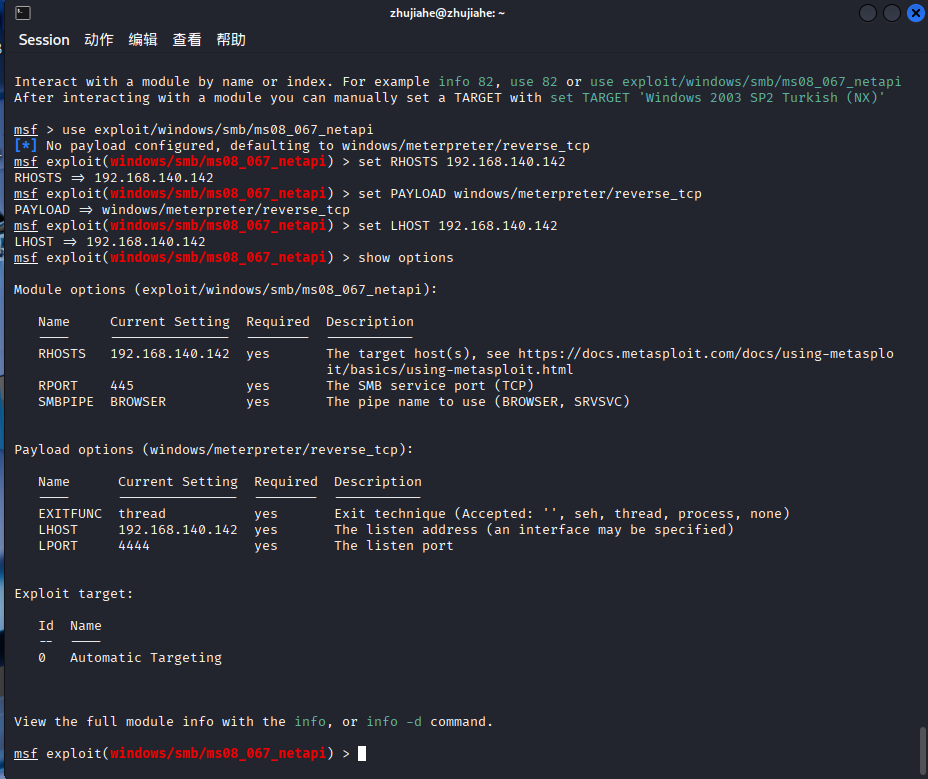Click the 'Exploit target:' heading
The height and width of the screenshot is (779, 928).
(x=74, y=594)
